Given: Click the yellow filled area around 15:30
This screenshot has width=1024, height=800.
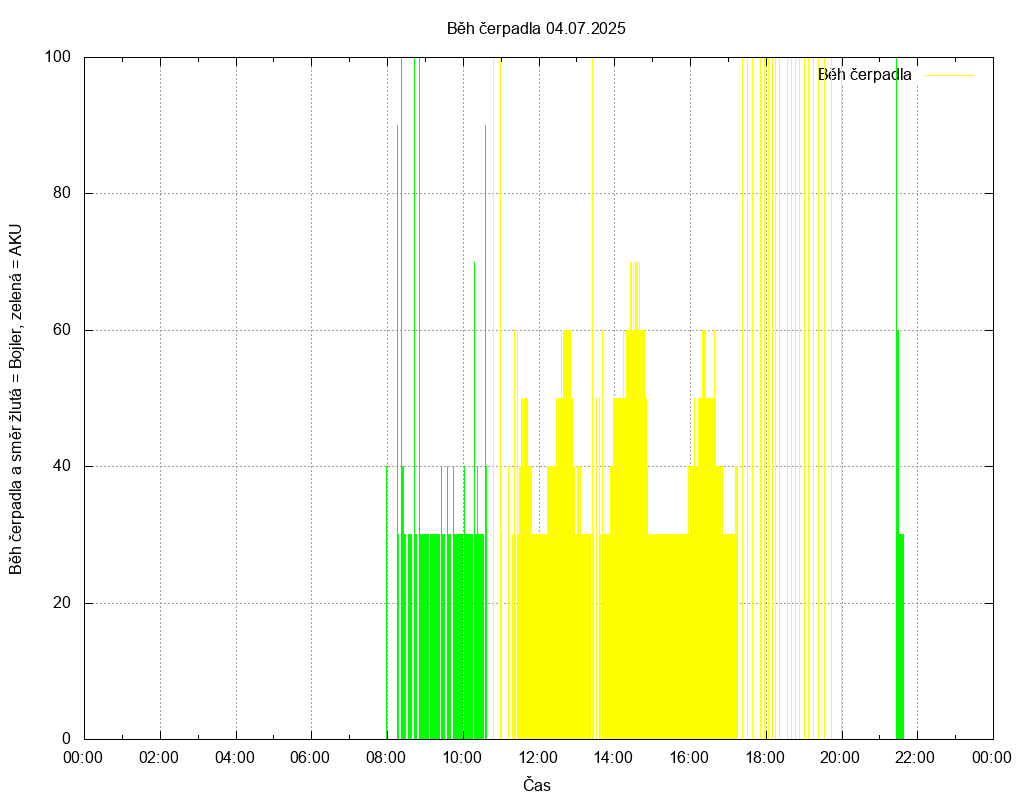Looking at the screenshot, I should pos(670,637).
